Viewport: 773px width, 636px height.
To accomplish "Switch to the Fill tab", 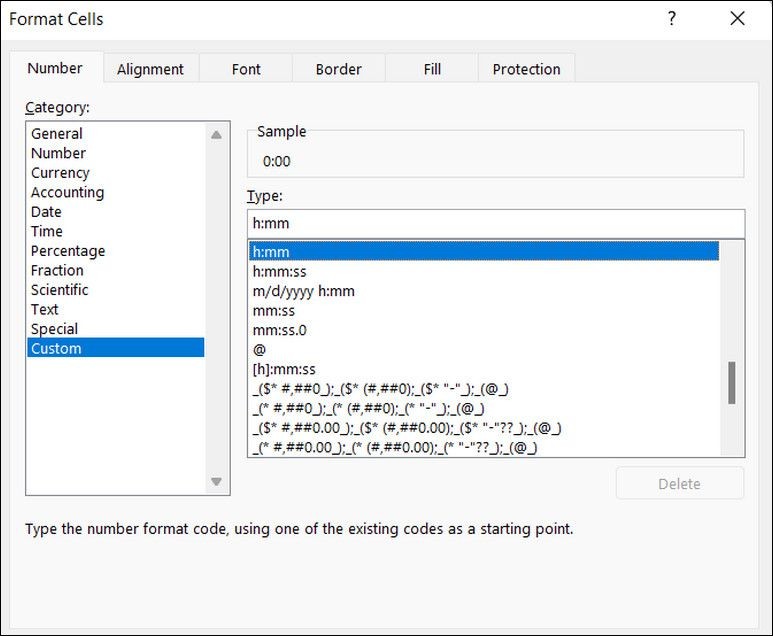I will pos(432,69).
